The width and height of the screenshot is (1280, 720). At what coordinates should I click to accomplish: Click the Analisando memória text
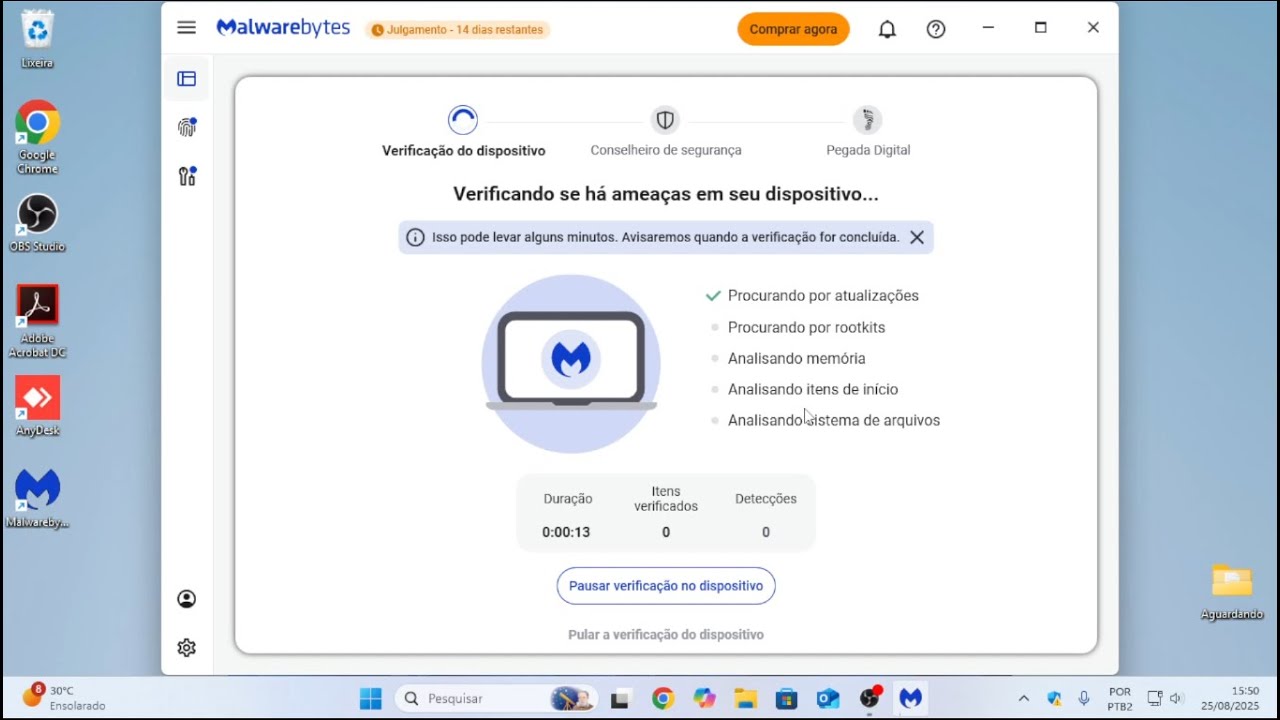[797, 359]
